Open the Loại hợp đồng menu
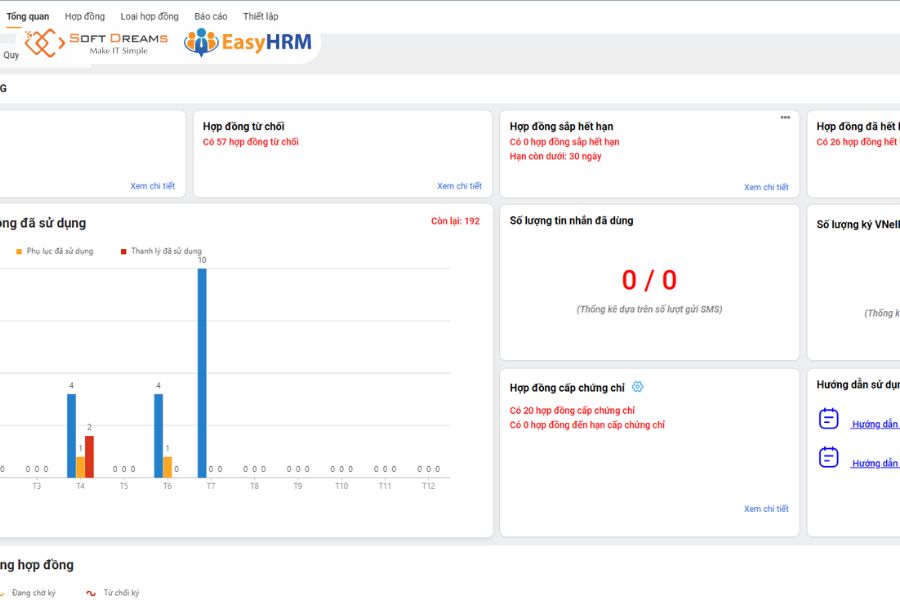The image size is (900, 600). [149, 16]
